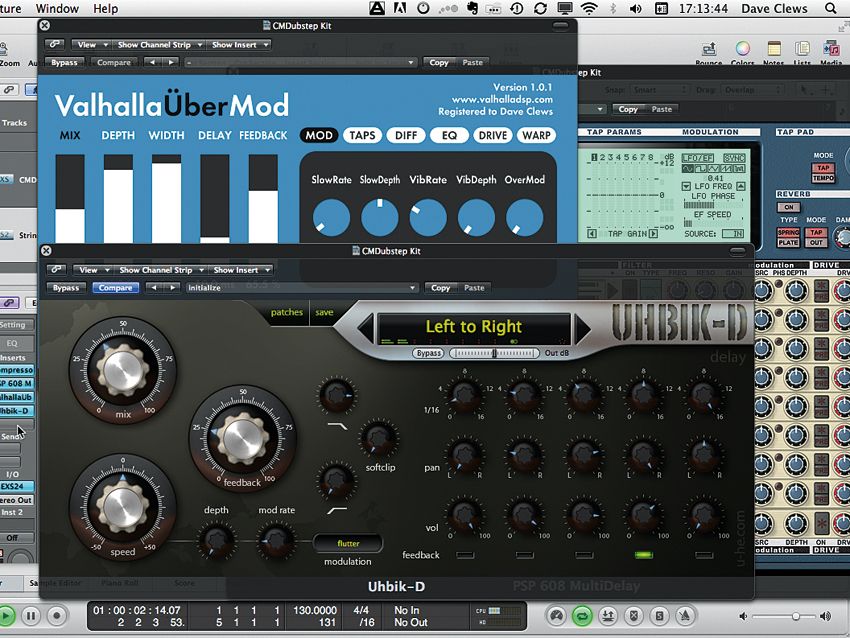Toggle the flutter modulation button
This screenshot has height=638, width=850.
coord(348,543)
